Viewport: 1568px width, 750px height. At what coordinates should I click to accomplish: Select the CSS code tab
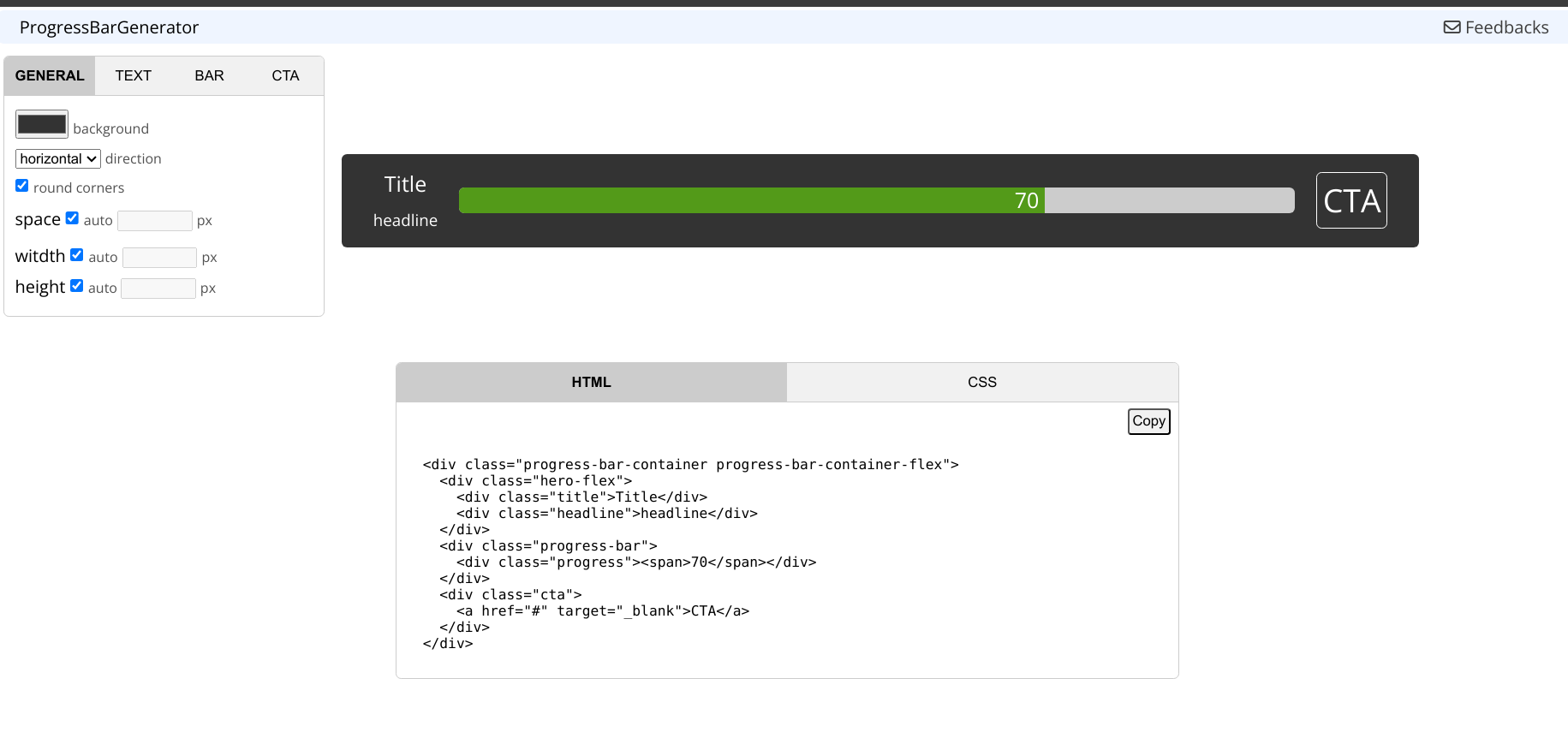point(982,382)
